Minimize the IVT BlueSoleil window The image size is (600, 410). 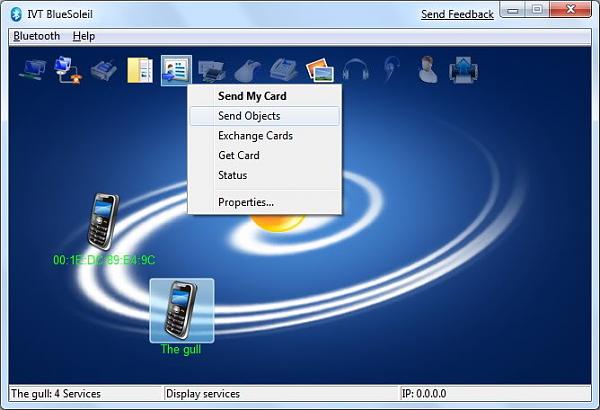[513, 10]
